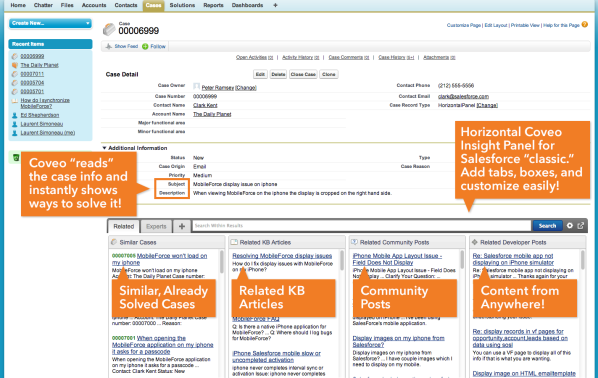
Task: Click the help question mark icon
Action: [x=585, y=25]
